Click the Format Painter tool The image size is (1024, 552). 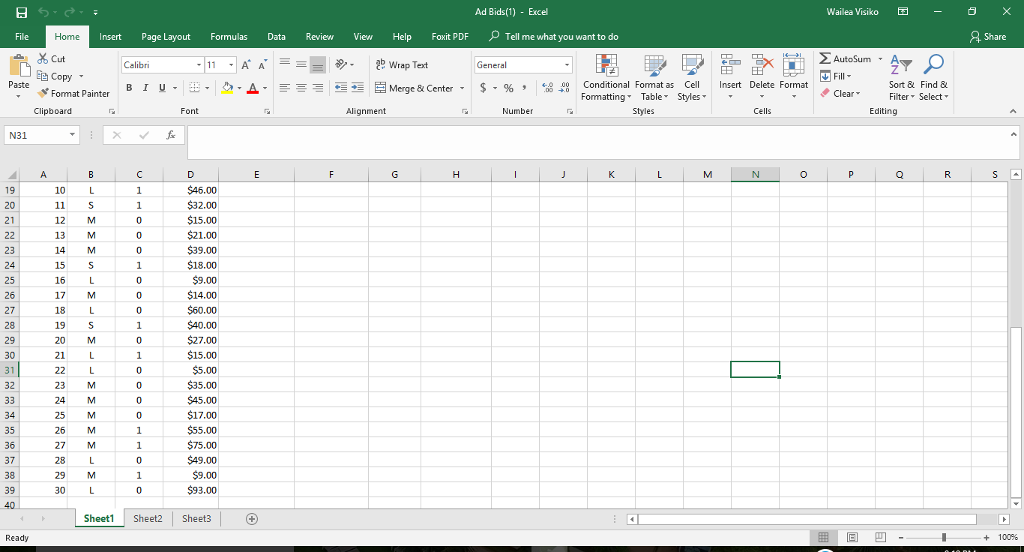[x=74, y=93]
